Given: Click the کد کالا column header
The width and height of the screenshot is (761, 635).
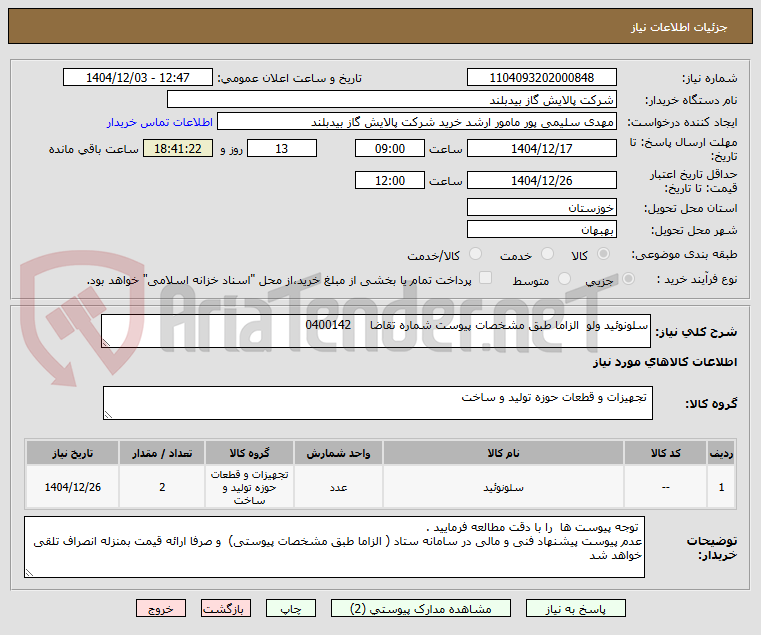Looking at the screenshot, I should [x=665, y=453].
